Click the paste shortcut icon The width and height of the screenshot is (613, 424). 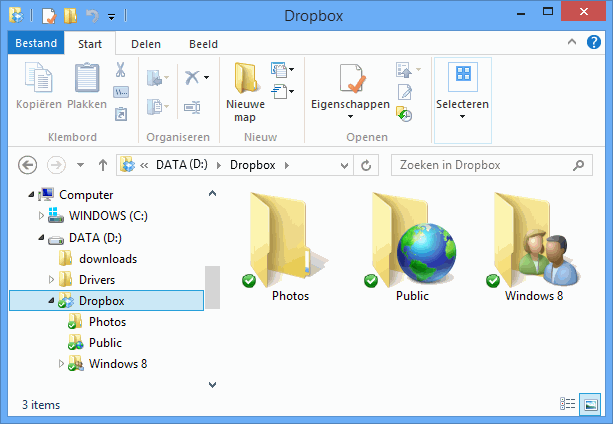click(121, 114)
